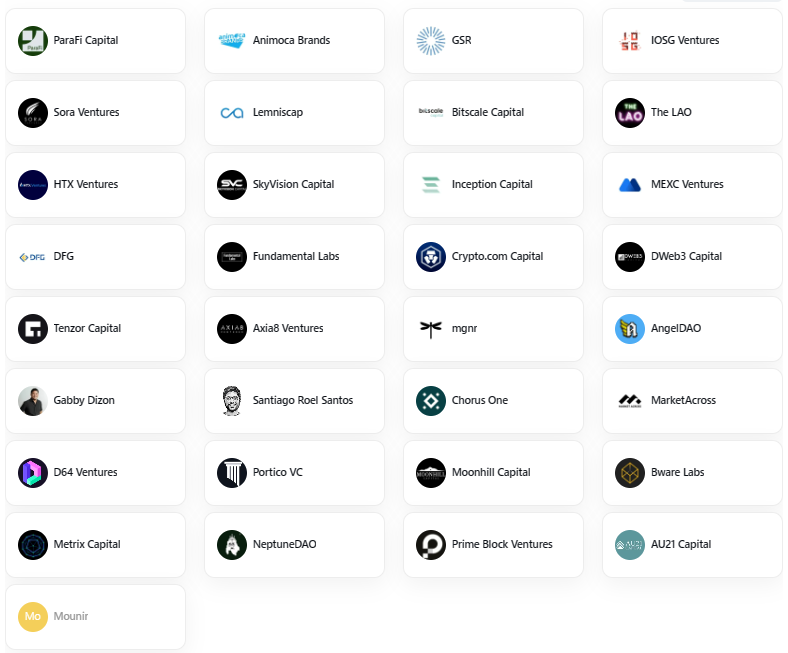Click the MEXC Ventures blue logo
The image size is (788, 653).
click(630, 185)
